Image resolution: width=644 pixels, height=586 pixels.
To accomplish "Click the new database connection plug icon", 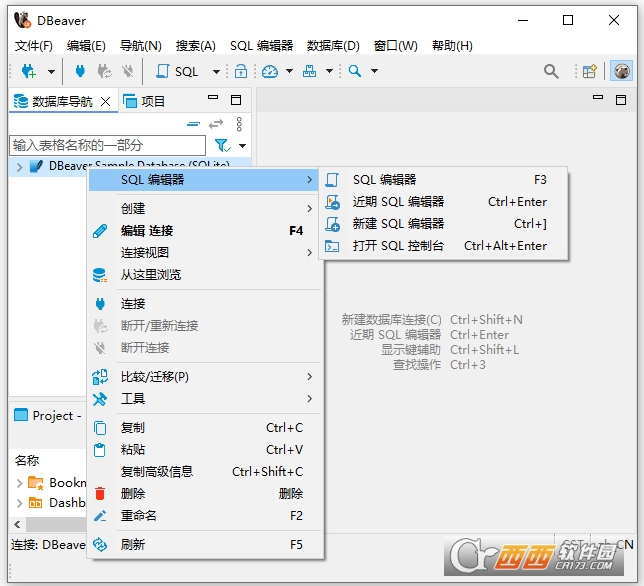I will pyautogui.click(x=29, y=71).
